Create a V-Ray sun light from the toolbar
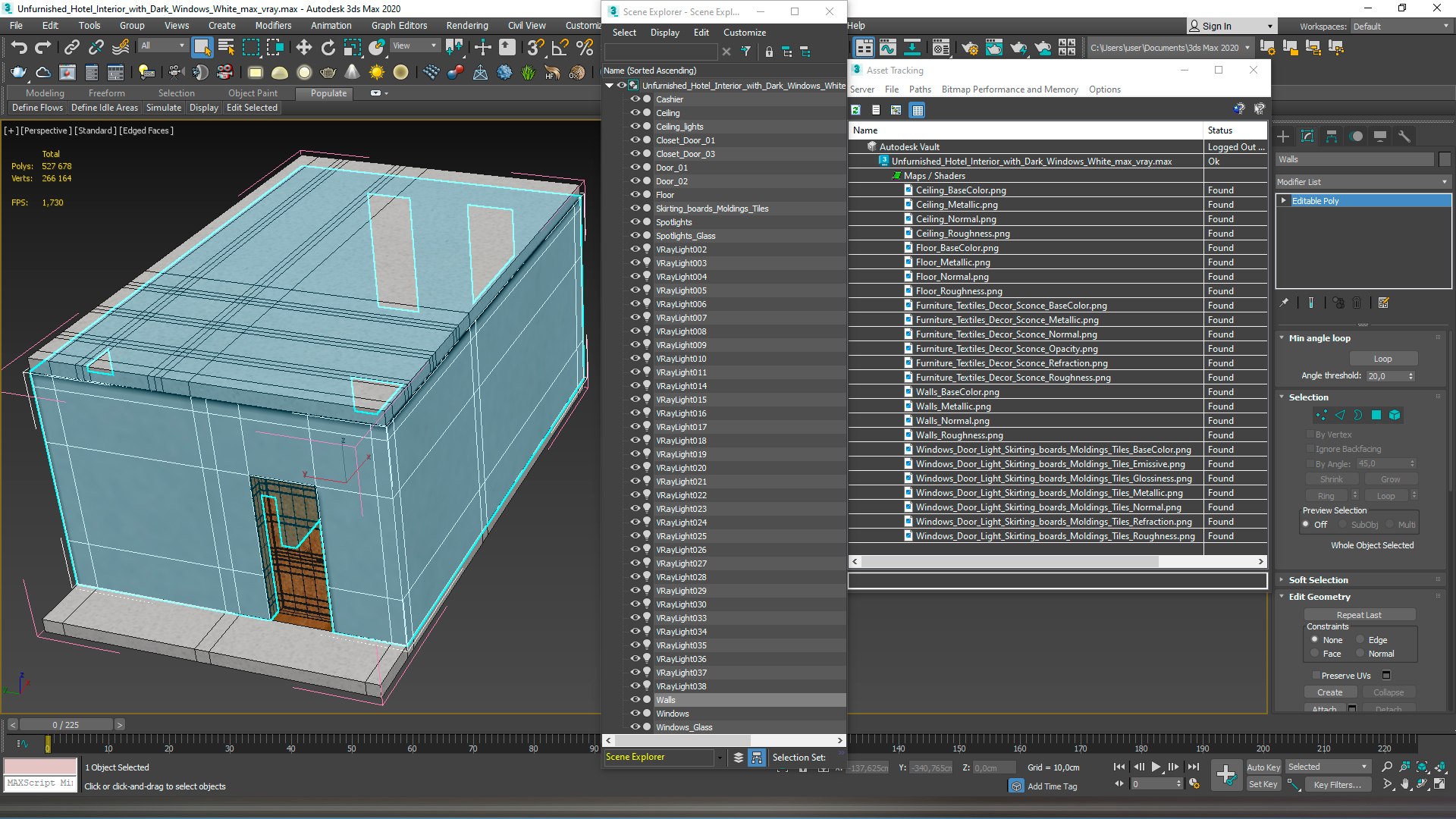 (376, 73)
